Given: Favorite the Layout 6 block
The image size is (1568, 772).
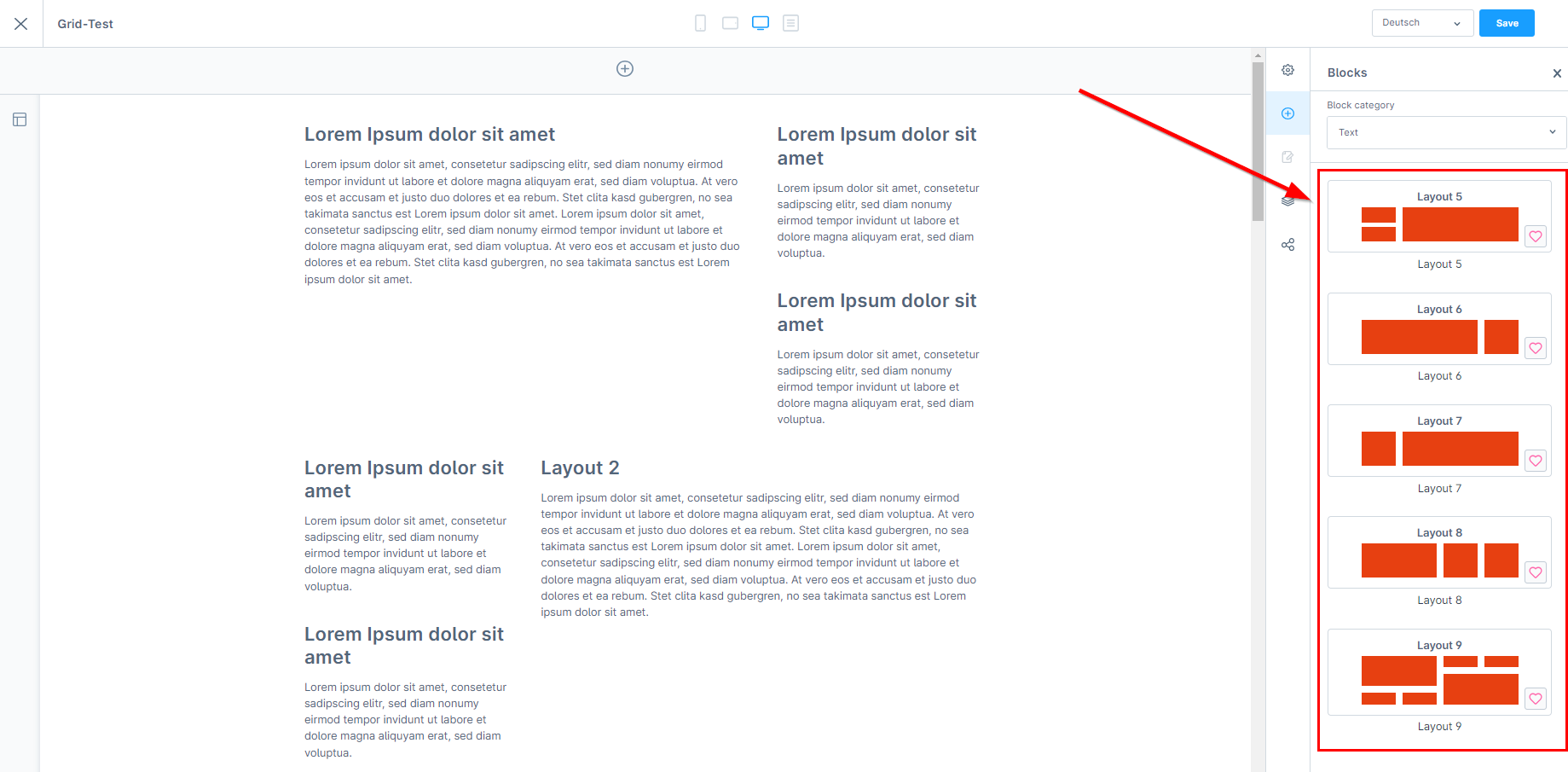Looking at the screenshot, I should (1536, 348).
